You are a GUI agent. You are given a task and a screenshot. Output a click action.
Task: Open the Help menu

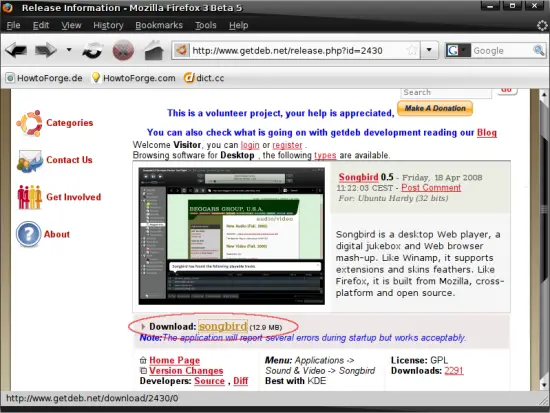(x=239, y=25)
